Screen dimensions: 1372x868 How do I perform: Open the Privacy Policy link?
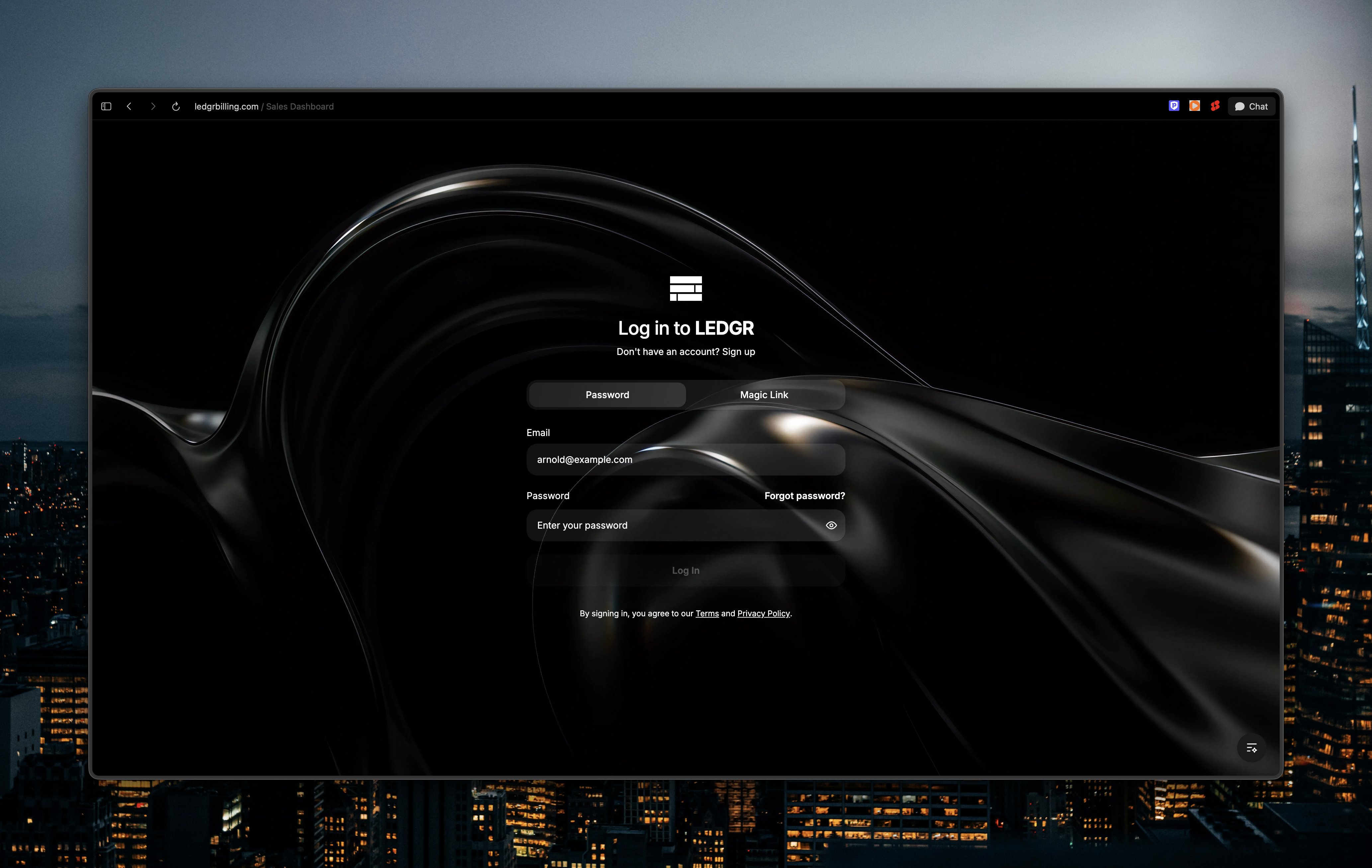point(763,614)
